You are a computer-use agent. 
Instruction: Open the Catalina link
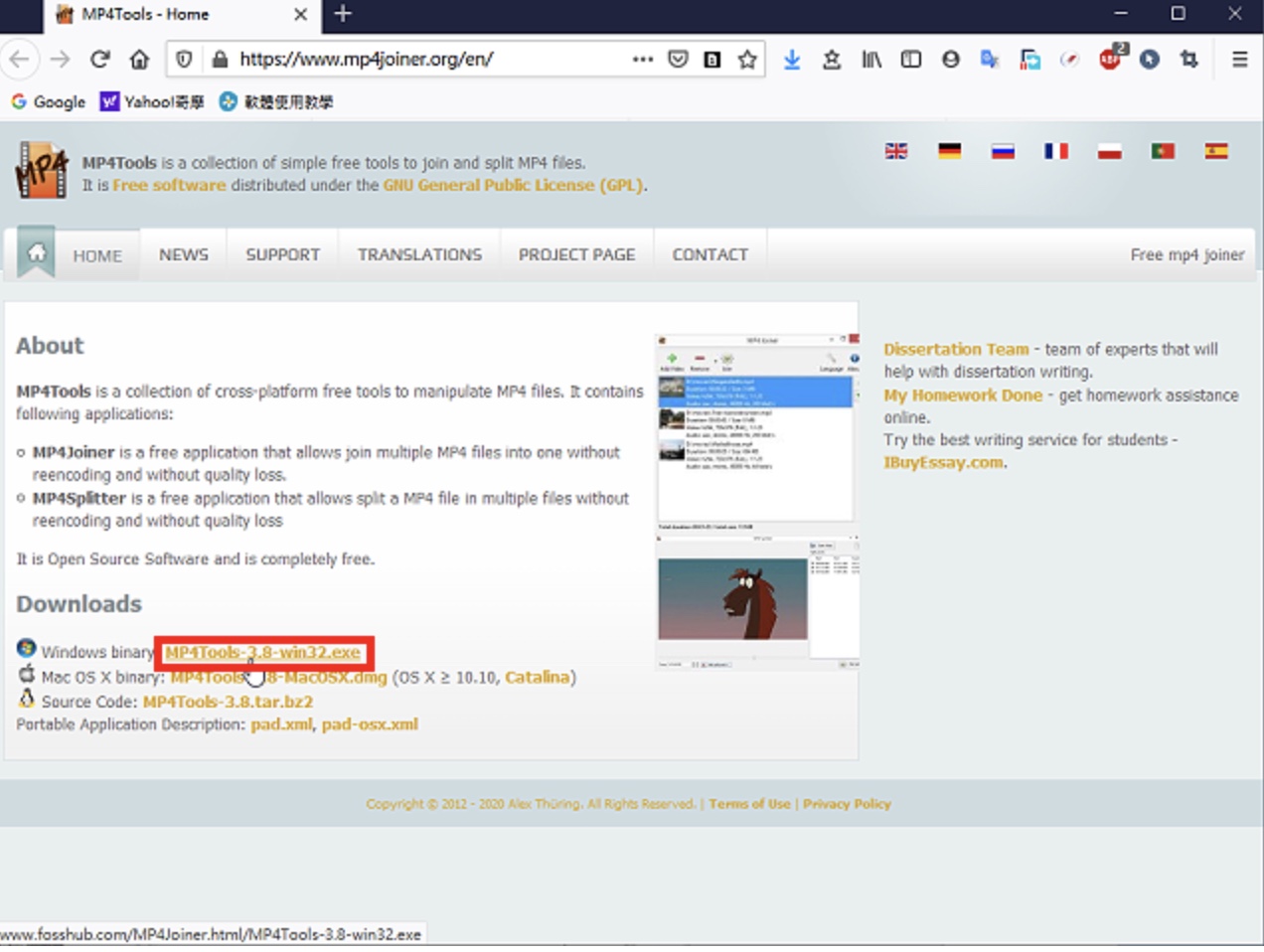pos(538,677)
